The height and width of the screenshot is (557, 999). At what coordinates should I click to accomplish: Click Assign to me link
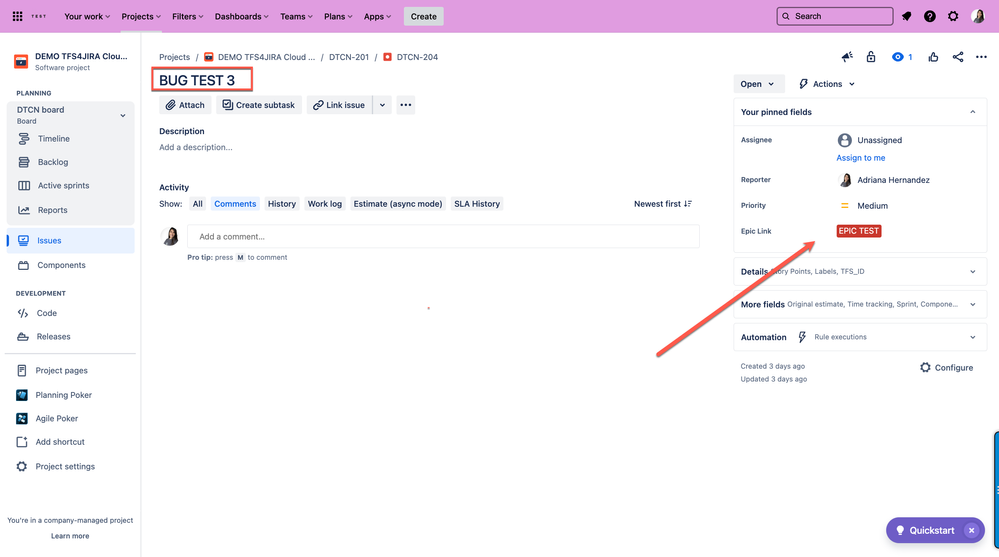(x=861, y=157)
